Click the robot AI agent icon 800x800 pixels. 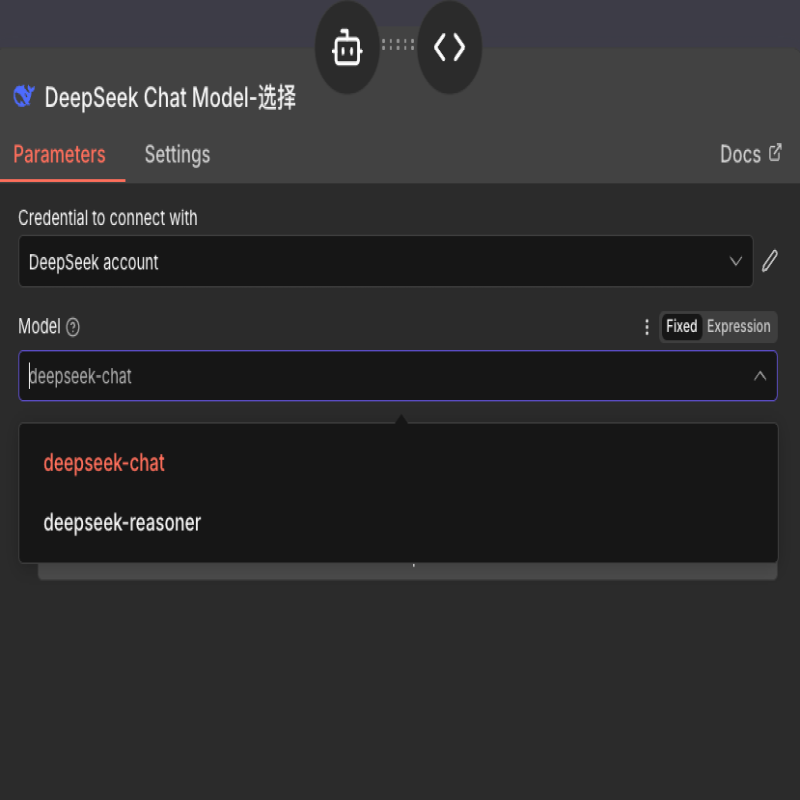(x=347, y=48)
